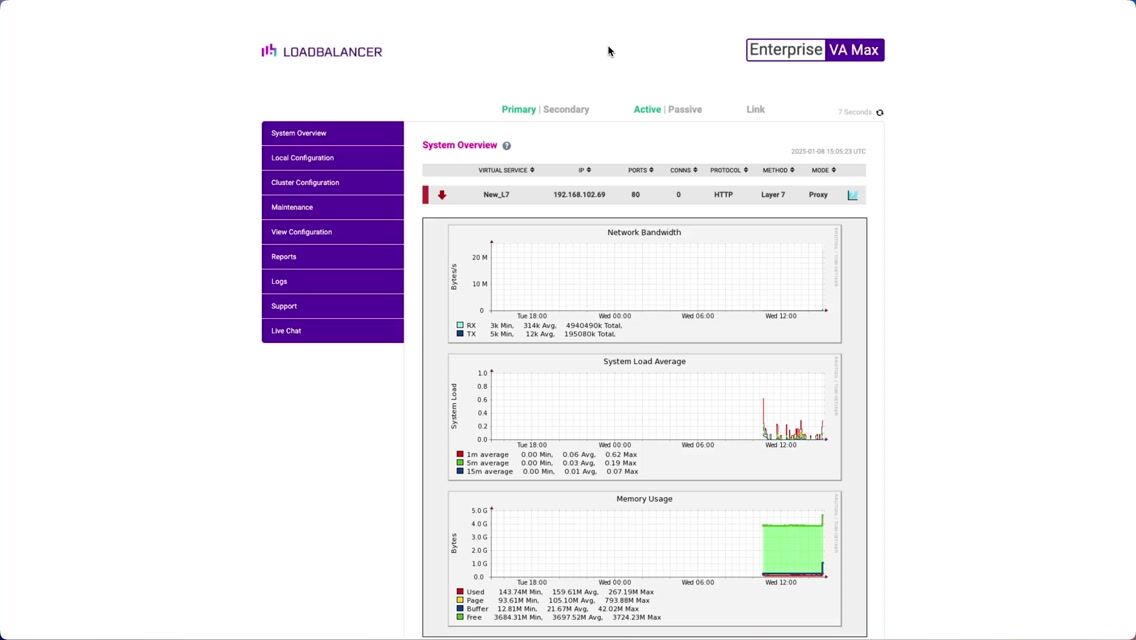Sort by IP column arrows
The height and width of the screenshot is (640, 1136).
click(588, 170)
